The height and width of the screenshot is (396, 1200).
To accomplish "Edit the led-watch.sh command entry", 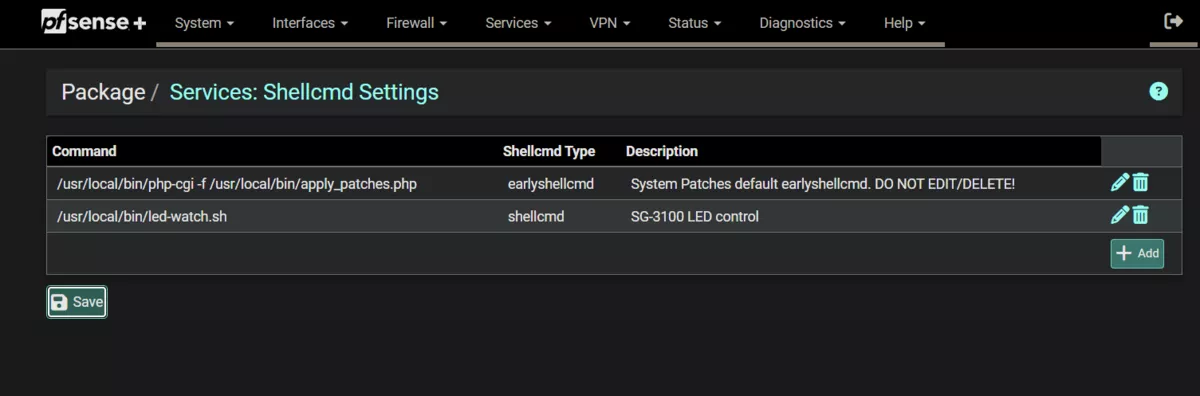I will [x=1120, y=215].
